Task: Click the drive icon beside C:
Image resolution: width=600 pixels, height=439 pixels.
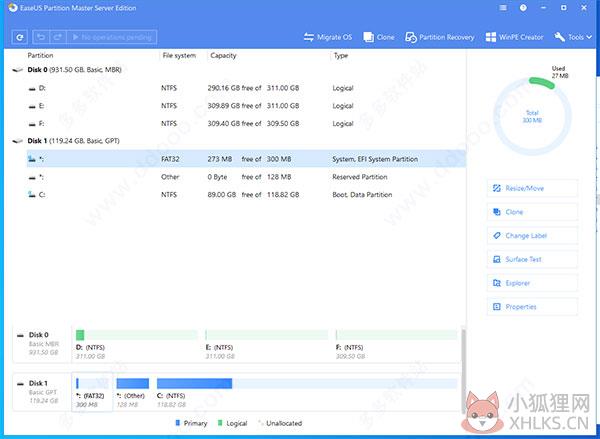Action: point(32,194)
